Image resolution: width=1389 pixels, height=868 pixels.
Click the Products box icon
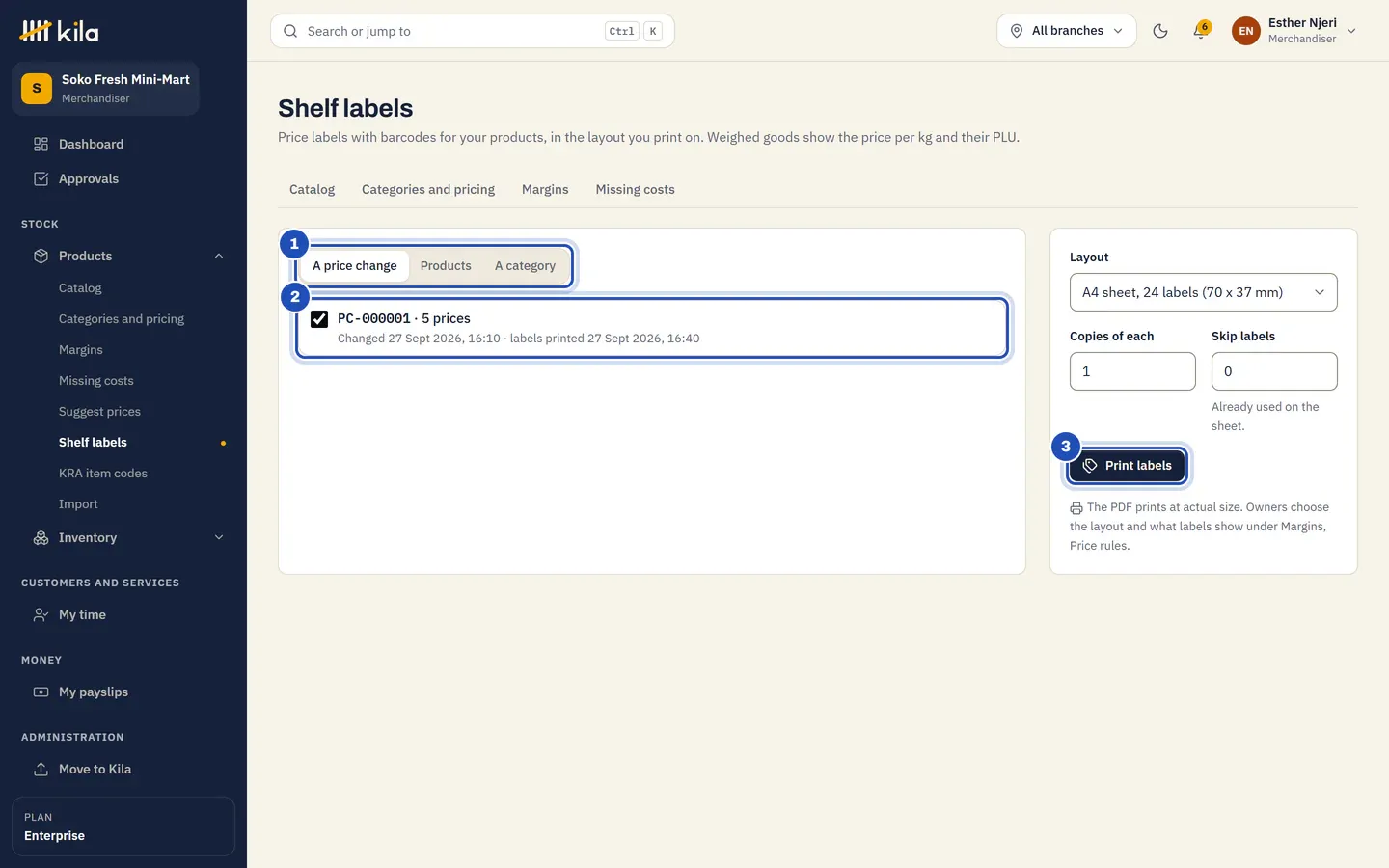click(x=41, y=256)
